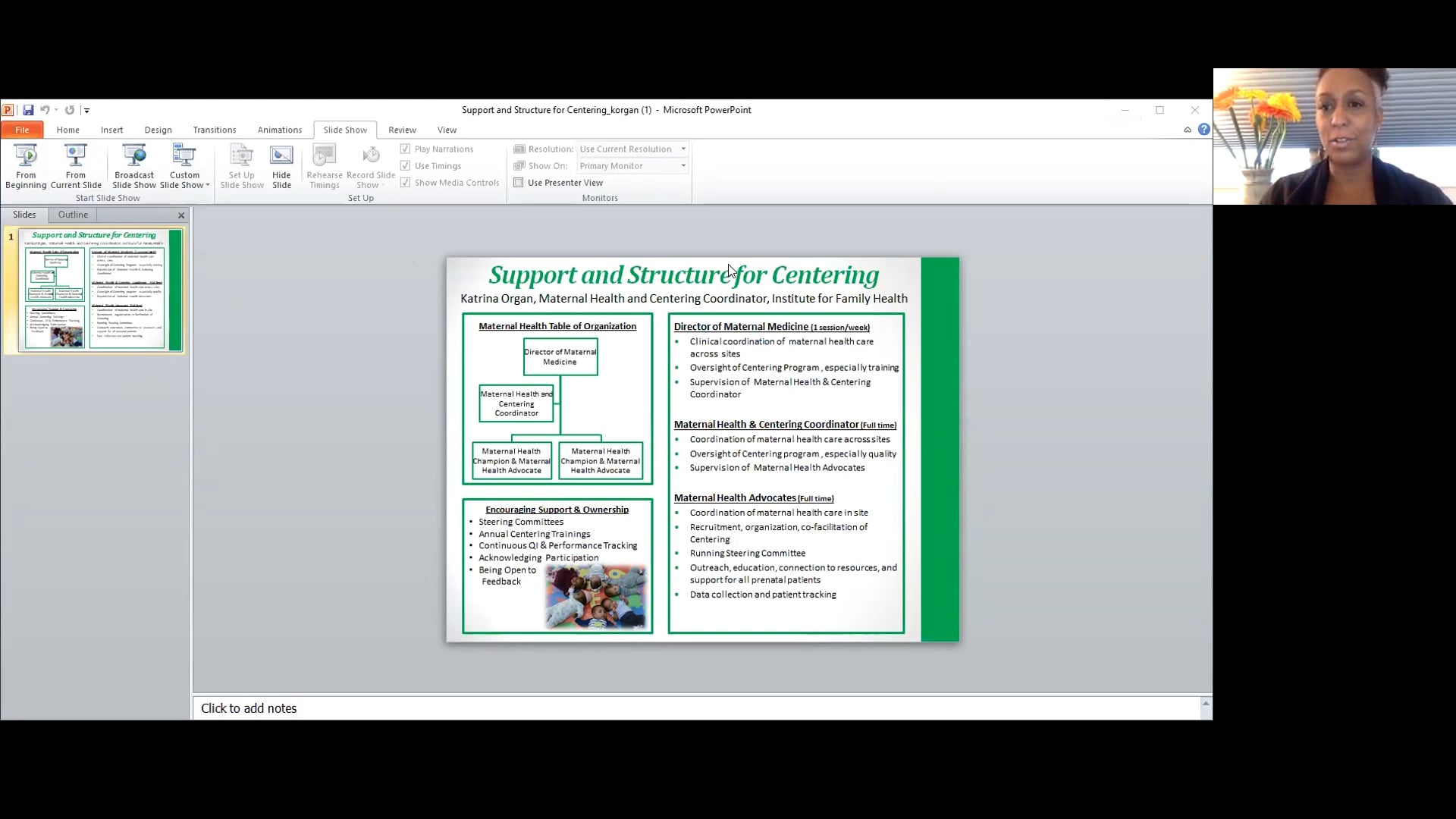Select the Slide Show ribbon tab
Image resolution: width=1456 pixels, height=819 pixels.
[345, 130]
